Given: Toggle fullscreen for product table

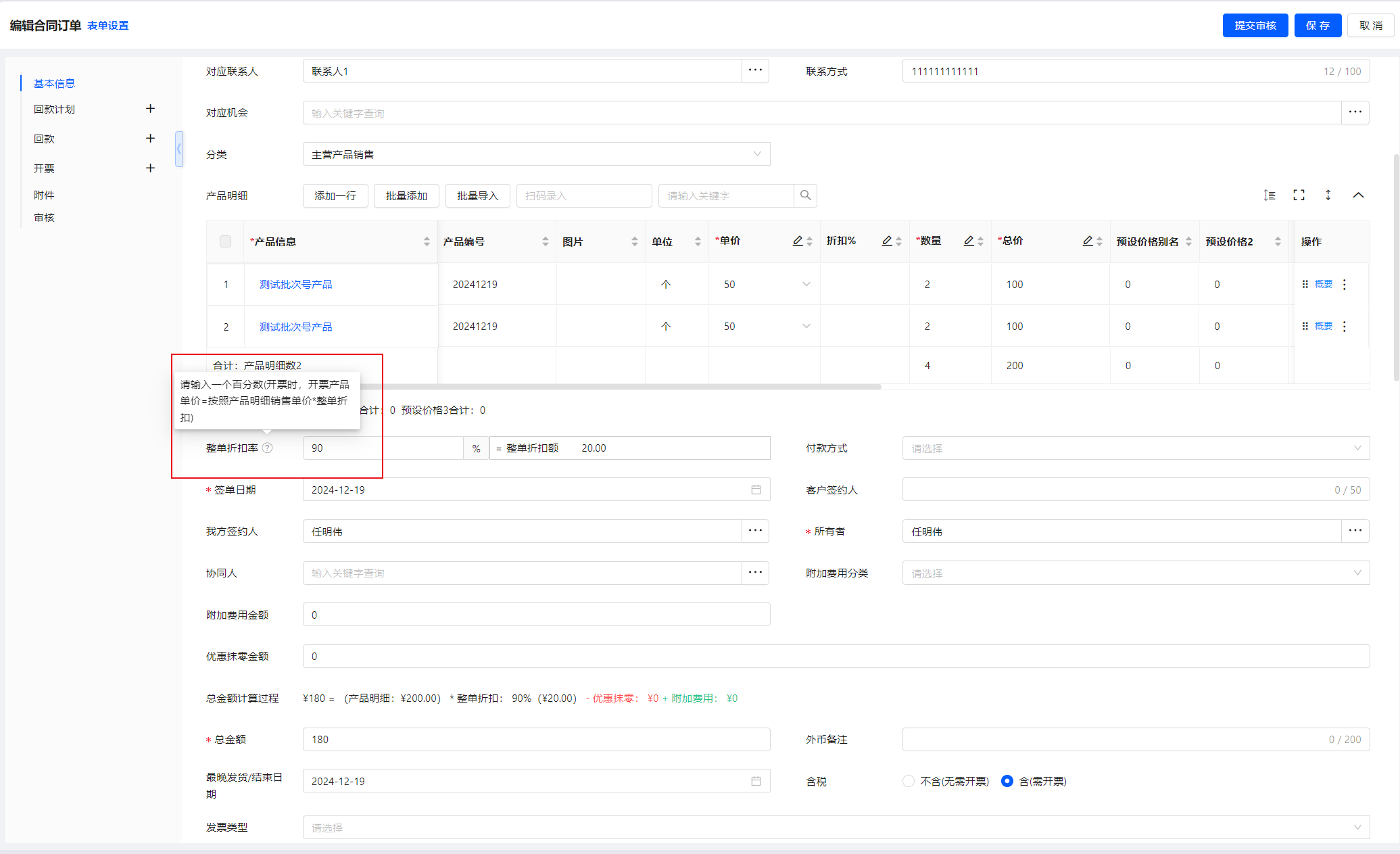Looking at the screenshot, I should click(x=1299, y=195).
